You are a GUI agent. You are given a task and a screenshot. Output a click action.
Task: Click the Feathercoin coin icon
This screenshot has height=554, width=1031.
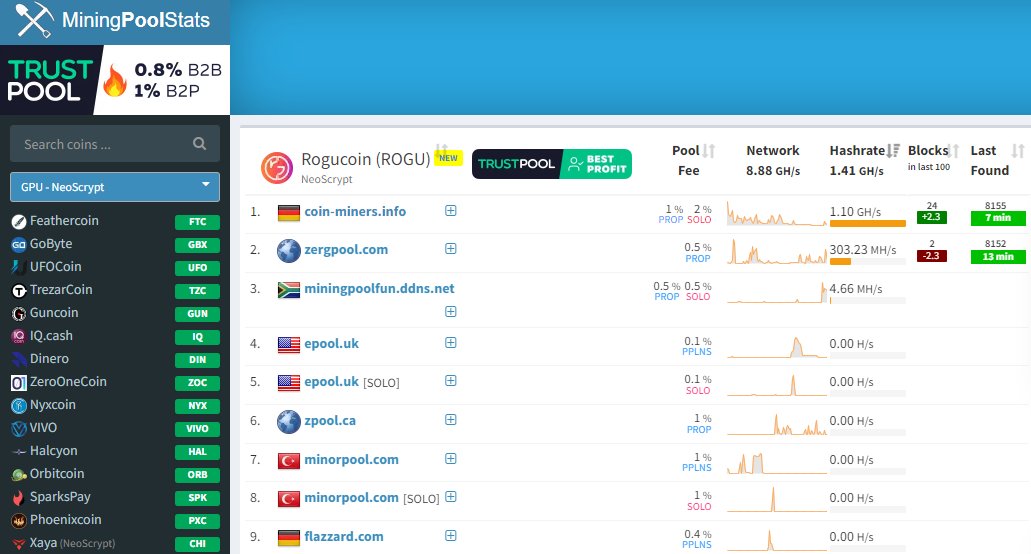(19, 221)
